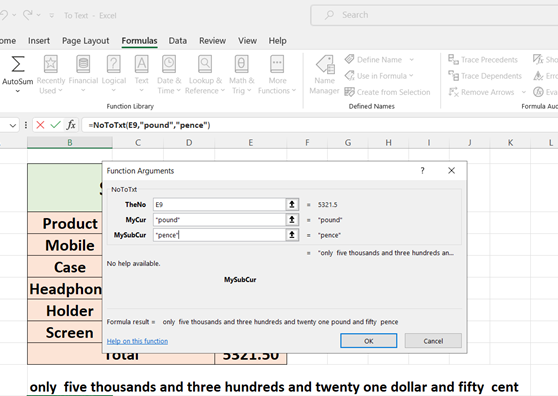Click the Insert Function fx icon
The height and width of the screenshot is (396, 558).
71,125
